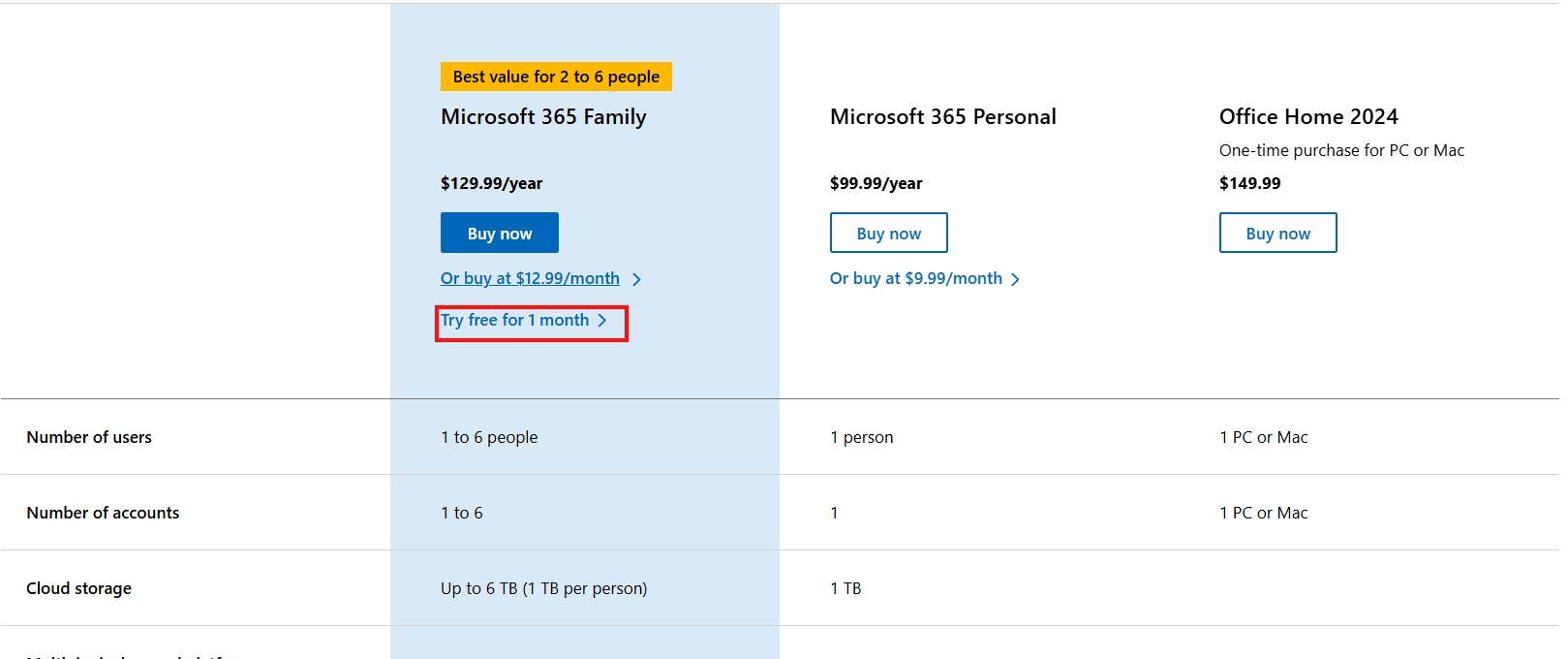
Task: Click the $149.99 one-time price
Action: coord(1249,183)
